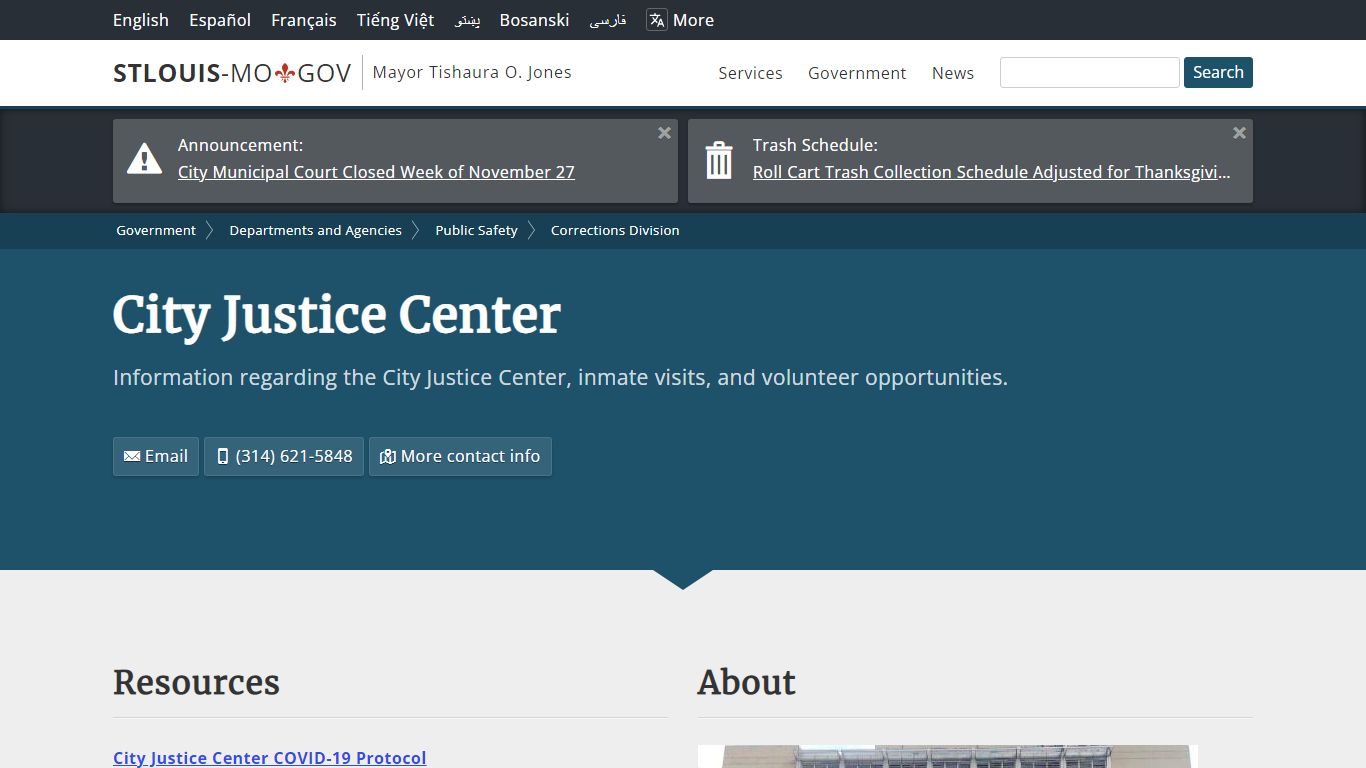Select the Farsi language option
The height and width of the screenshot is (768, 1366).
[607, 20]
